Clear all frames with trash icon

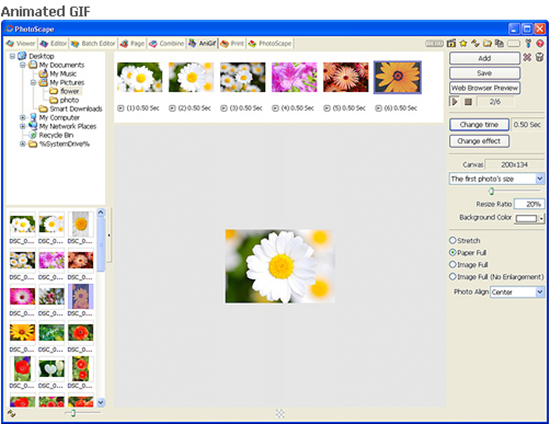pos(539,57)
